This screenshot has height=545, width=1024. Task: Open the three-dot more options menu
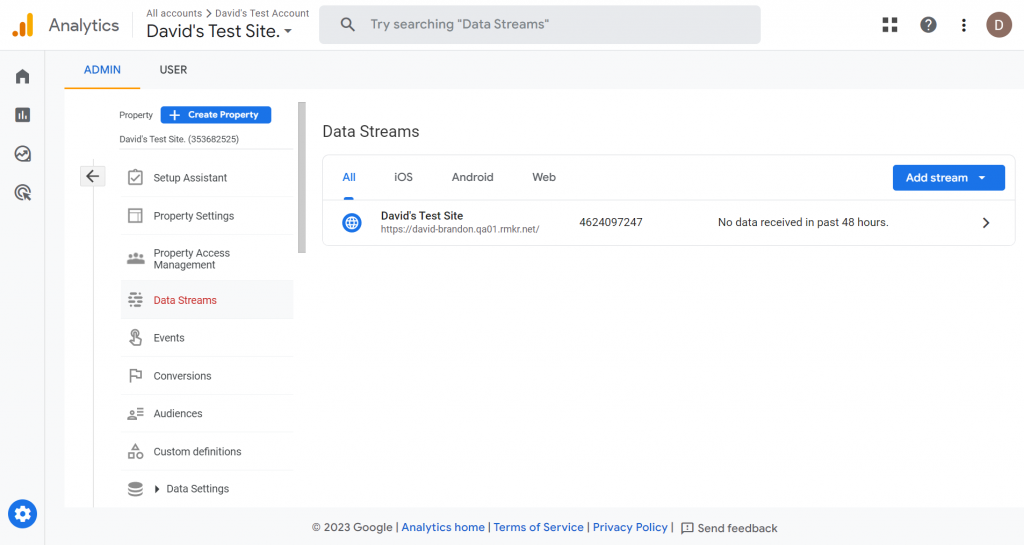(963, 25)
